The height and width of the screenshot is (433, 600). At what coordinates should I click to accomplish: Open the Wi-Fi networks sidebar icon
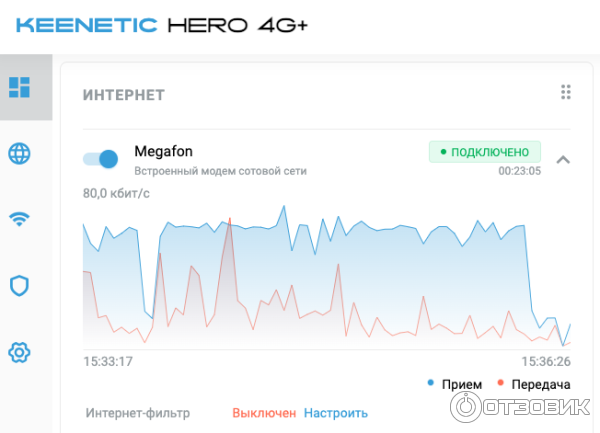click(x=20, y=219)
